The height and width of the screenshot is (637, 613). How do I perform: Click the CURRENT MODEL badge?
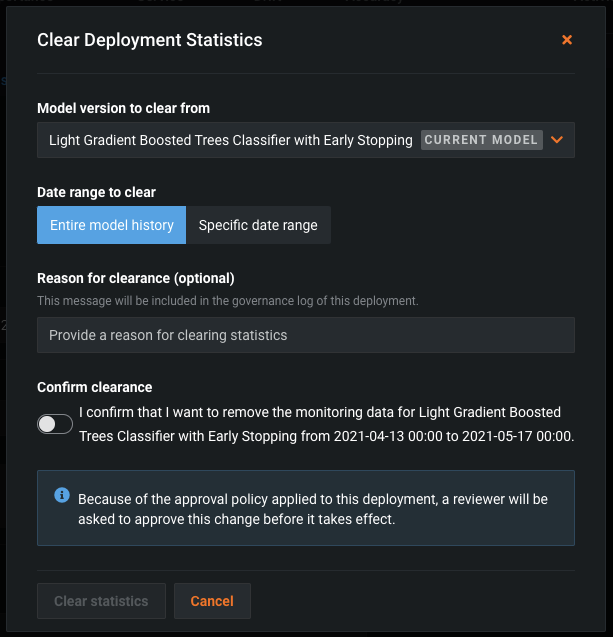pyautogui.click(x=481, y=140)
